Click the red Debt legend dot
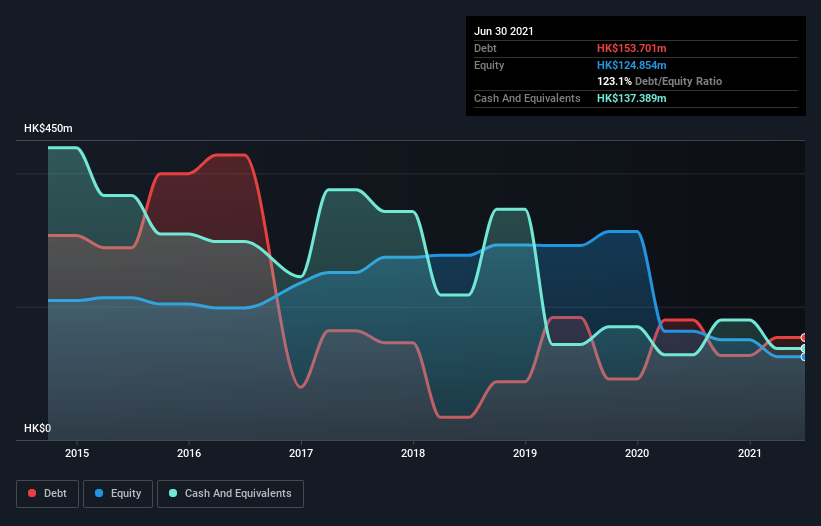The width and height of the screenshot is (821, 526). [x=32, y=493]
